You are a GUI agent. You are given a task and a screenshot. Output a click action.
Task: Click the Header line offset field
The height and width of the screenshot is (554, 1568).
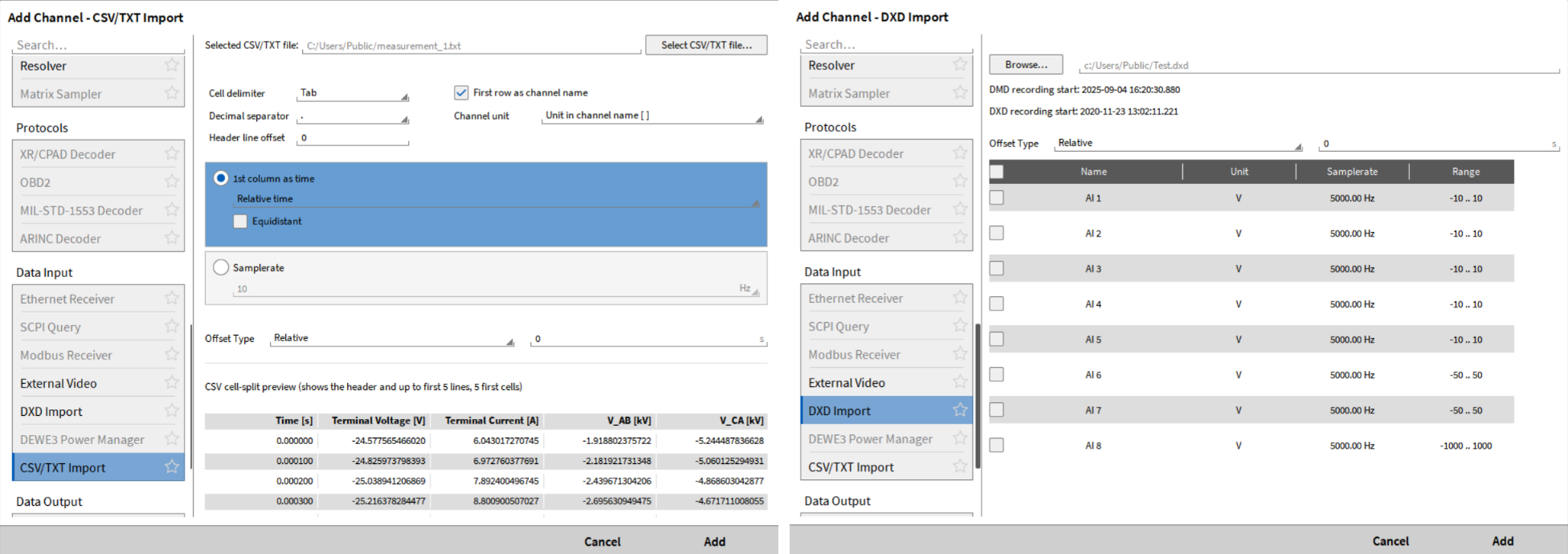[x=353, y=138]
